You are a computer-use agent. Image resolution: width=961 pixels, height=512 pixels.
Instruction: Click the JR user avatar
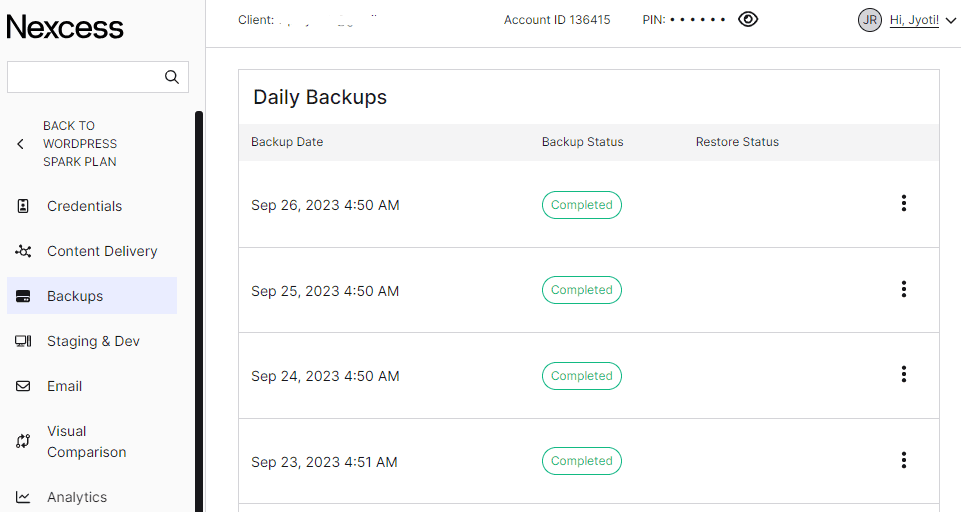(x=870, y=20)
